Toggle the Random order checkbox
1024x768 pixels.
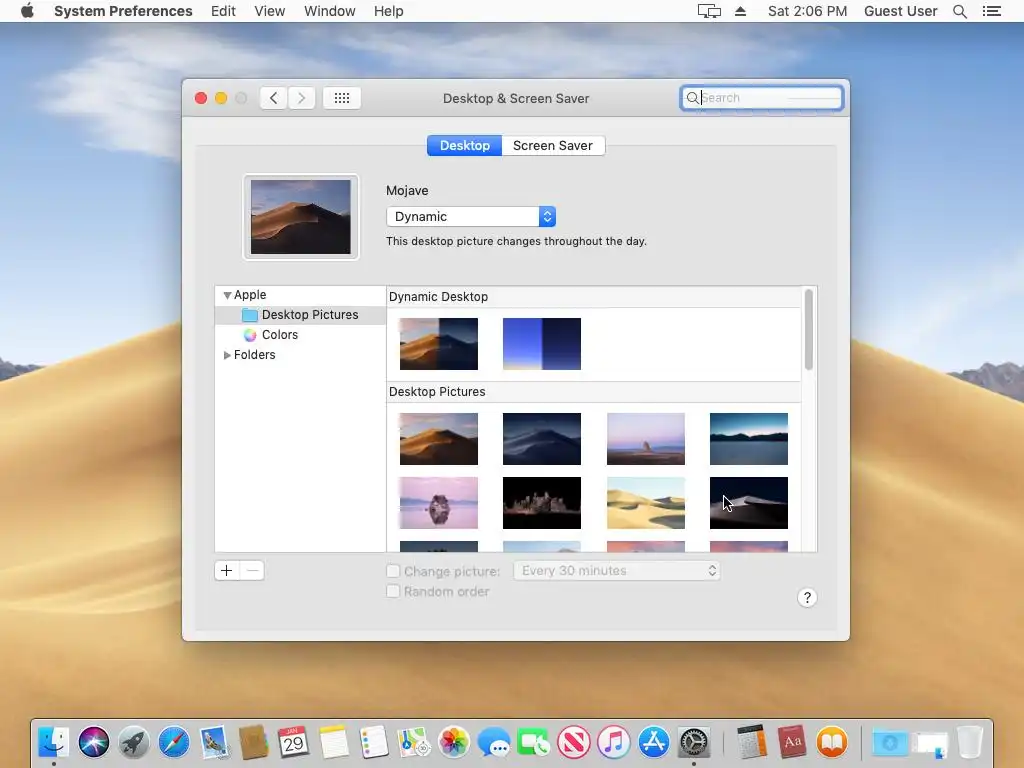click(x=393, y=592)
